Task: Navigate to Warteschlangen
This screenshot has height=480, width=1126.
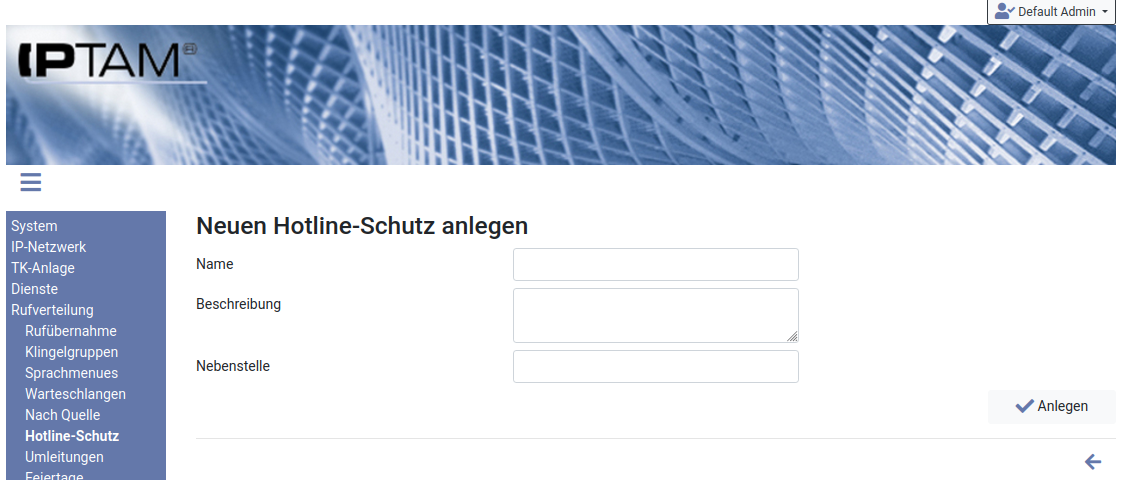Action: click(75, 394)
